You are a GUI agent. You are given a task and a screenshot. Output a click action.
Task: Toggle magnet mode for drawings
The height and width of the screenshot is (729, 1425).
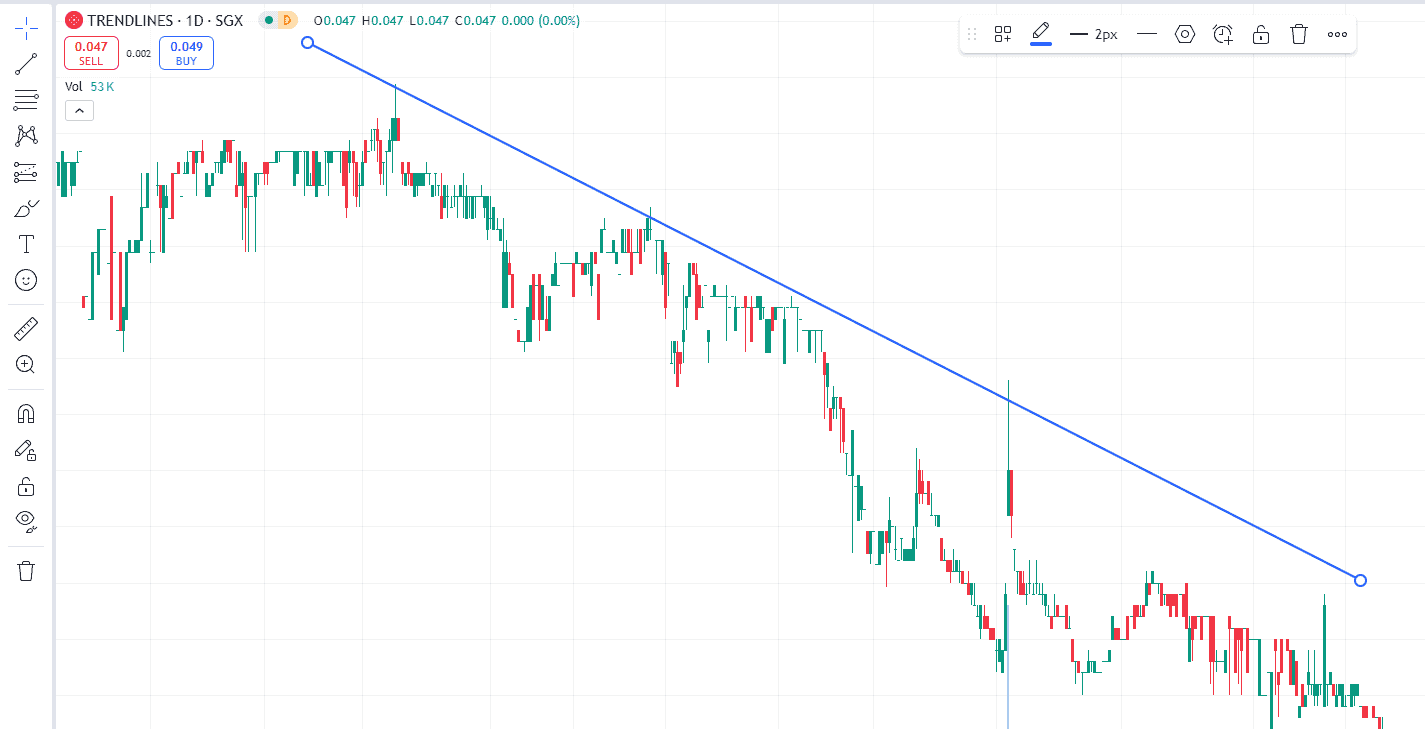26,414
